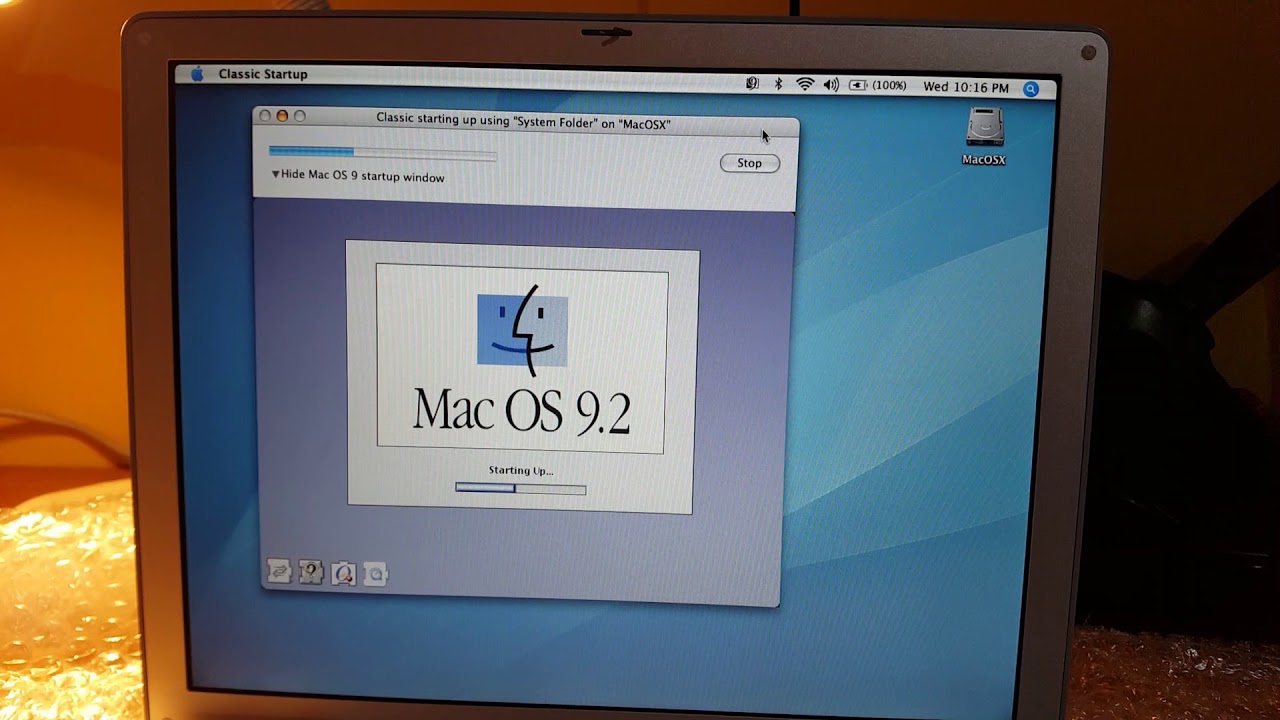Click the arrows extension icon in startup window
The image size is (1280, 720).
279,571
